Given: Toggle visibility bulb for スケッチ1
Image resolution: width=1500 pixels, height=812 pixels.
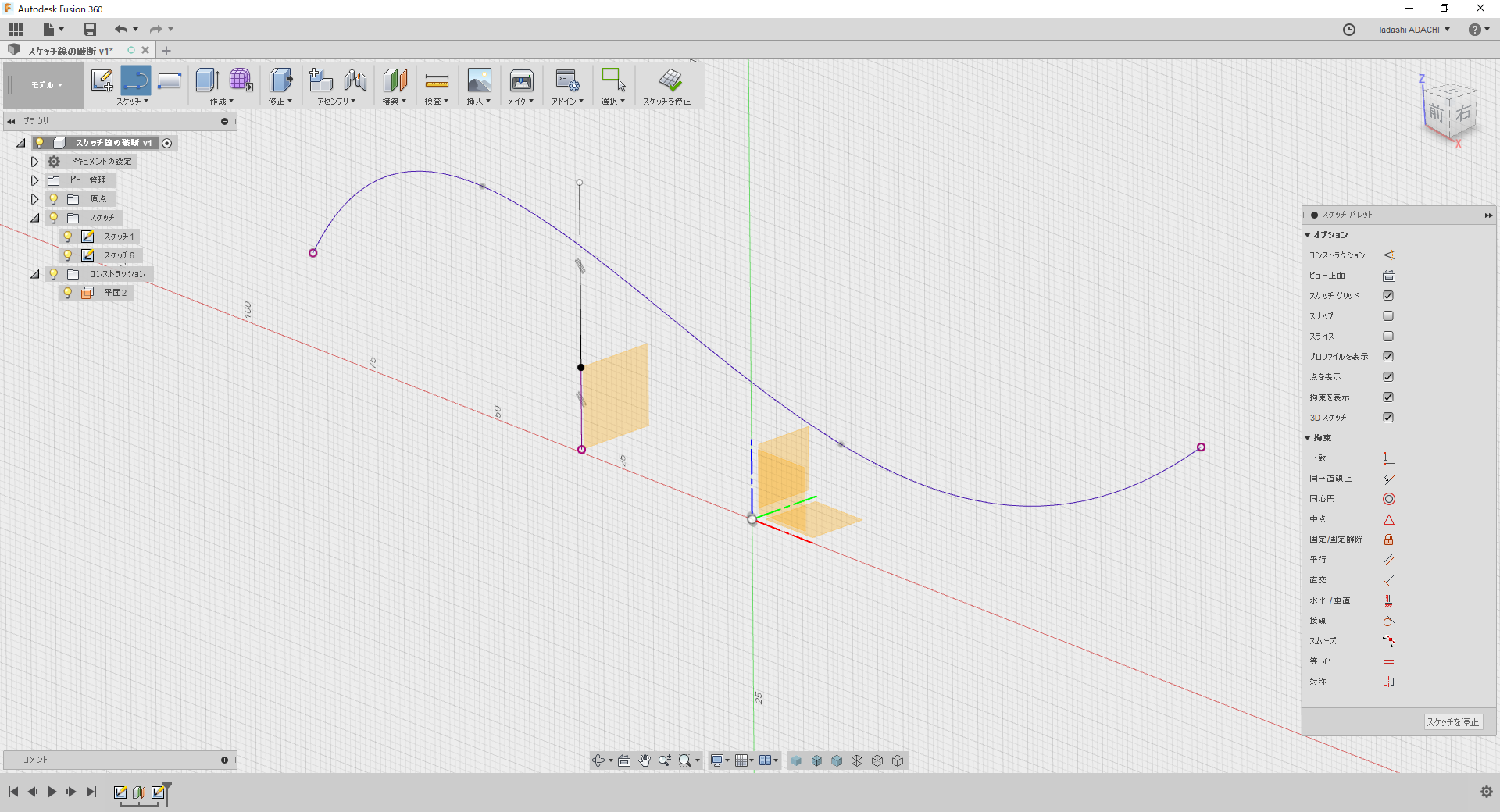Looking at the screenshot, I should coord(68,237).
